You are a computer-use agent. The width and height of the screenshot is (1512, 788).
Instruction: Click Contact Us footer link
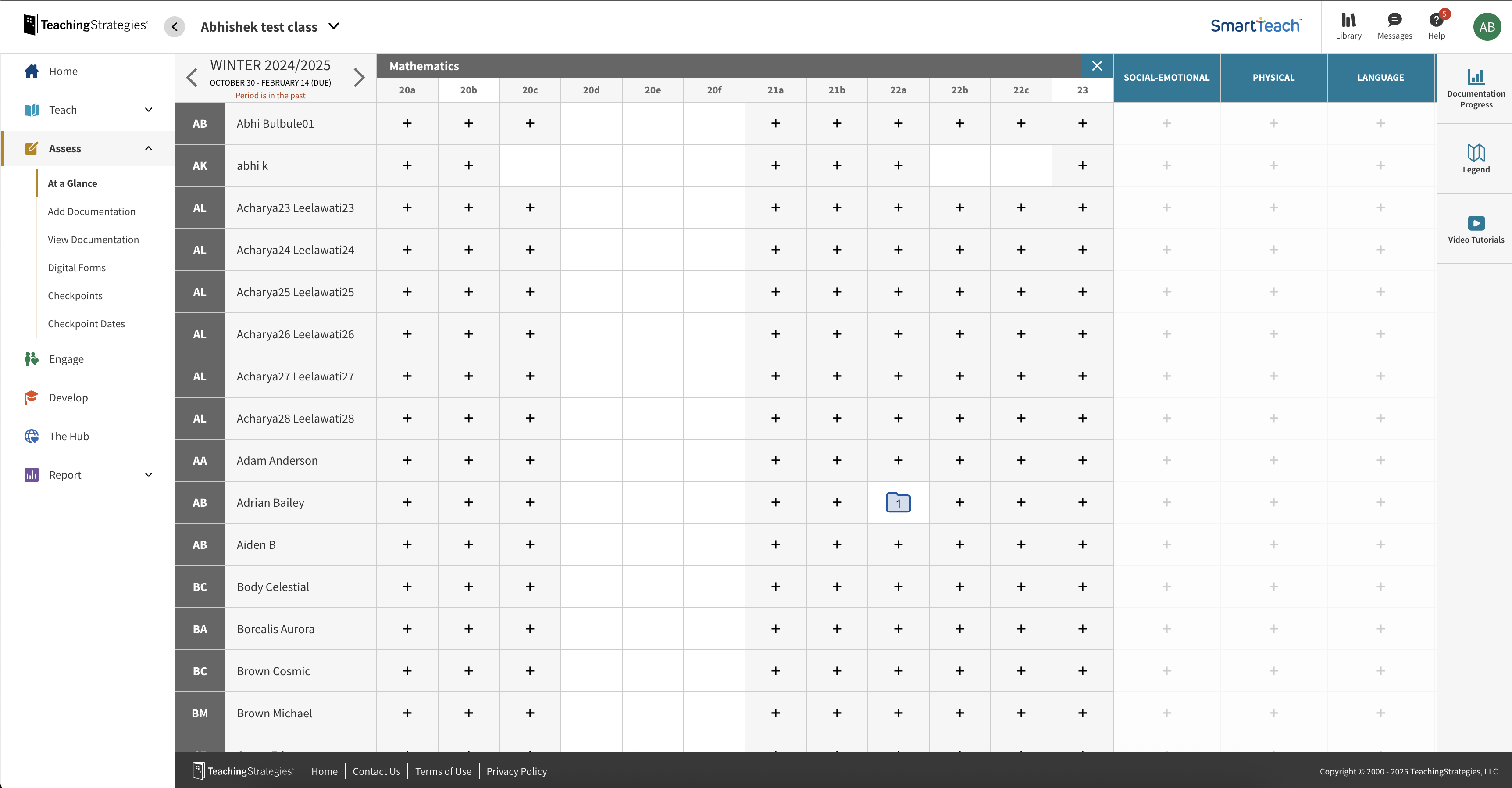[x=376, y=771]
